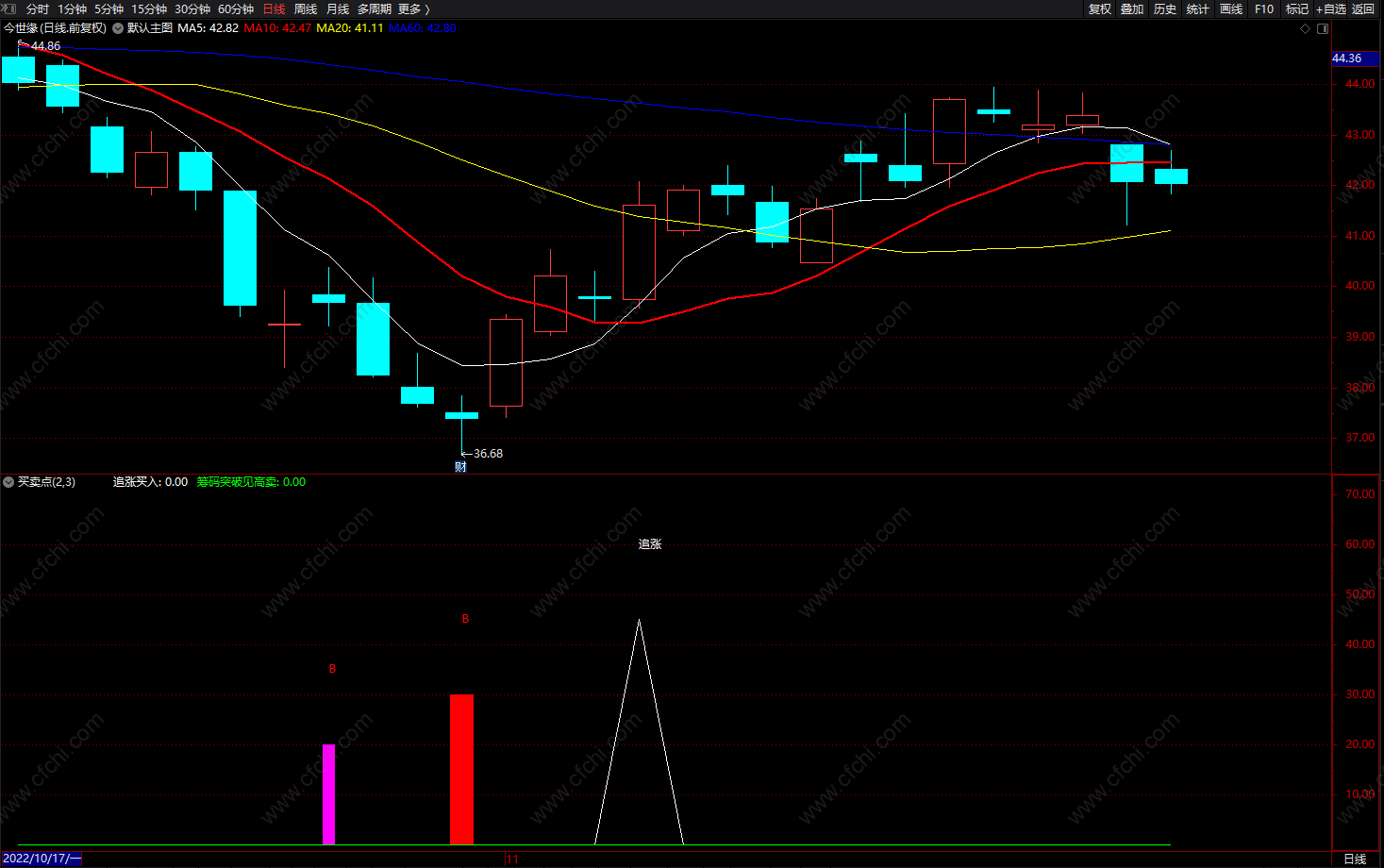Add stock via +自选 button

(1331, 8)
